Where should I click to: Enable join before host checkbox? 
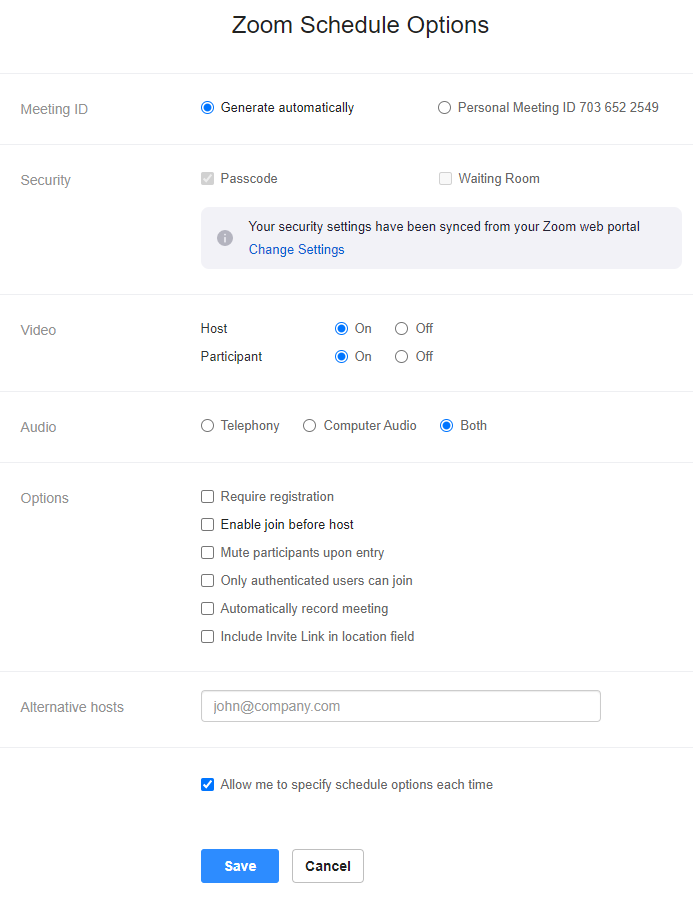tap(207, 525)
